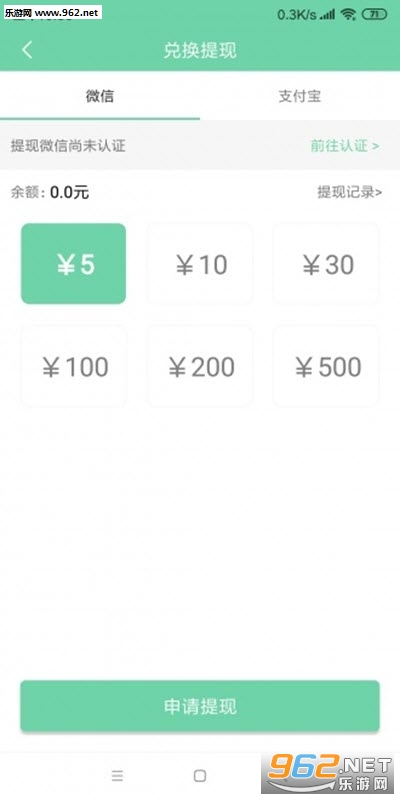The height and width of the screenshot is (800, 400).
Task: Open 提现记录> withdrawal history
Action: (349, 192)
